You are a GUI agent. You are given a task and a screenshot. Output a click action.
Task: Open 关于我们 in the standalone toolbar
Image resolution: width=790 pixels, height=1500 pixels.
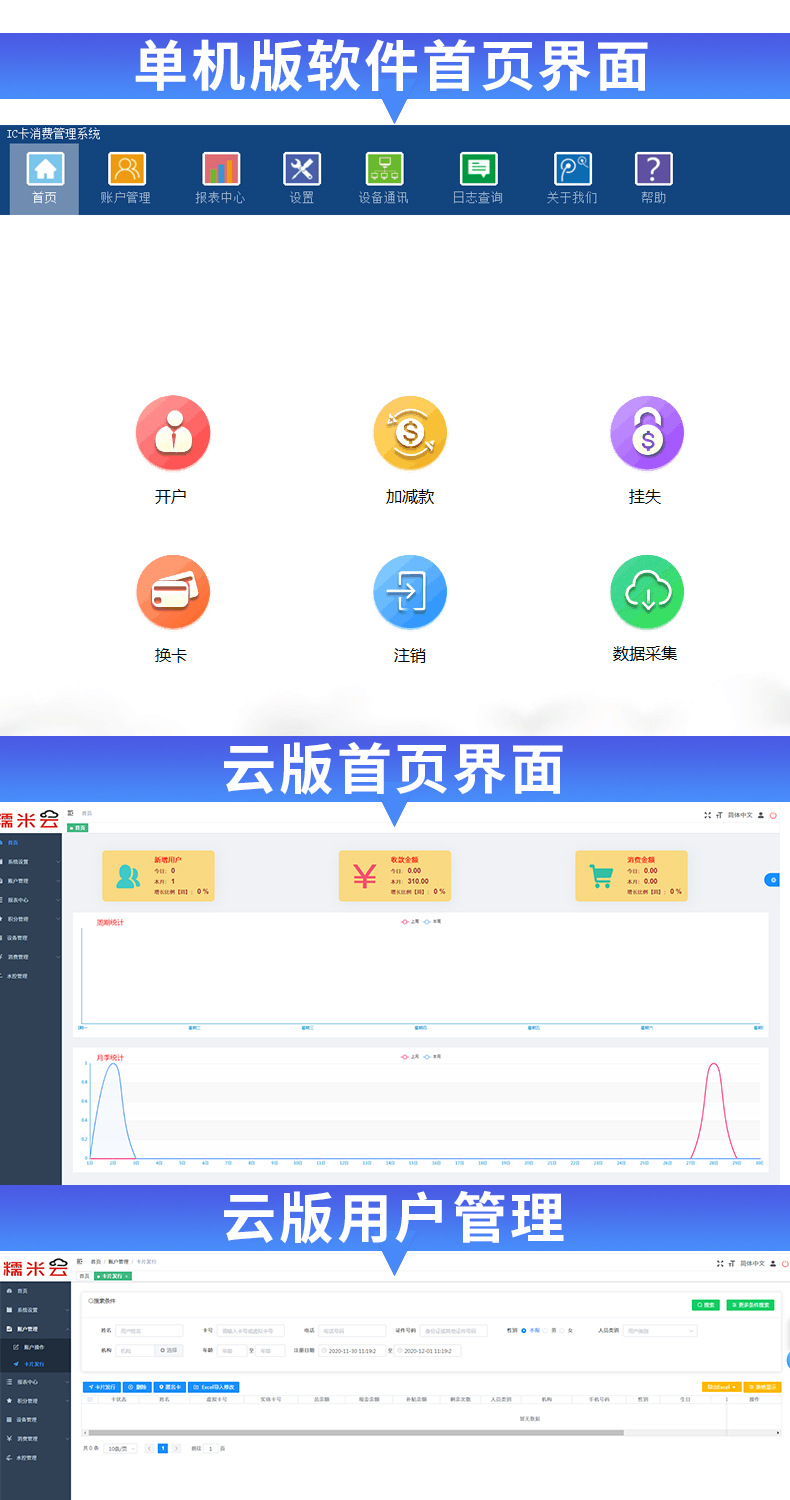[572, 179]
